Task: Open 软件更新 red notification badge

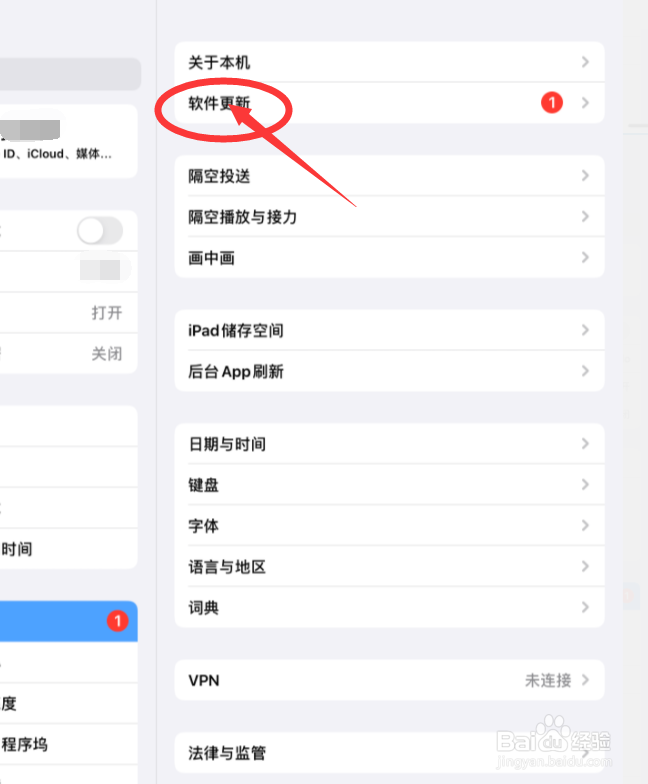Action: coord(552,103)
